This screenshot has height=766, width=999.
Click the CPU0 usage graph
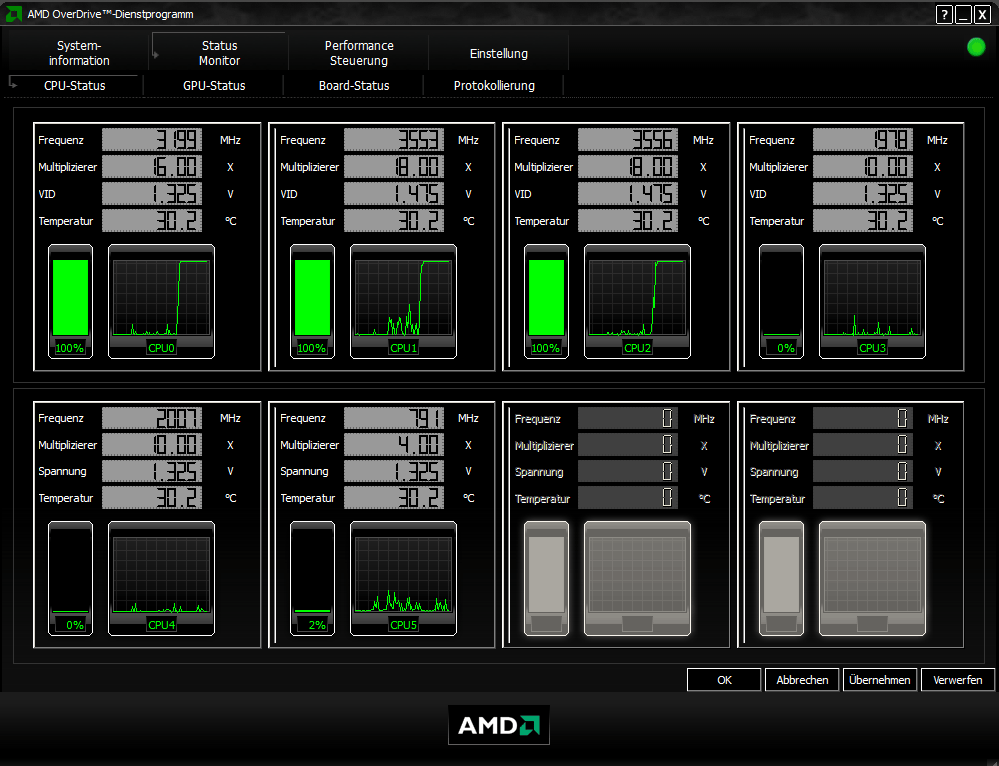(161, 301)
